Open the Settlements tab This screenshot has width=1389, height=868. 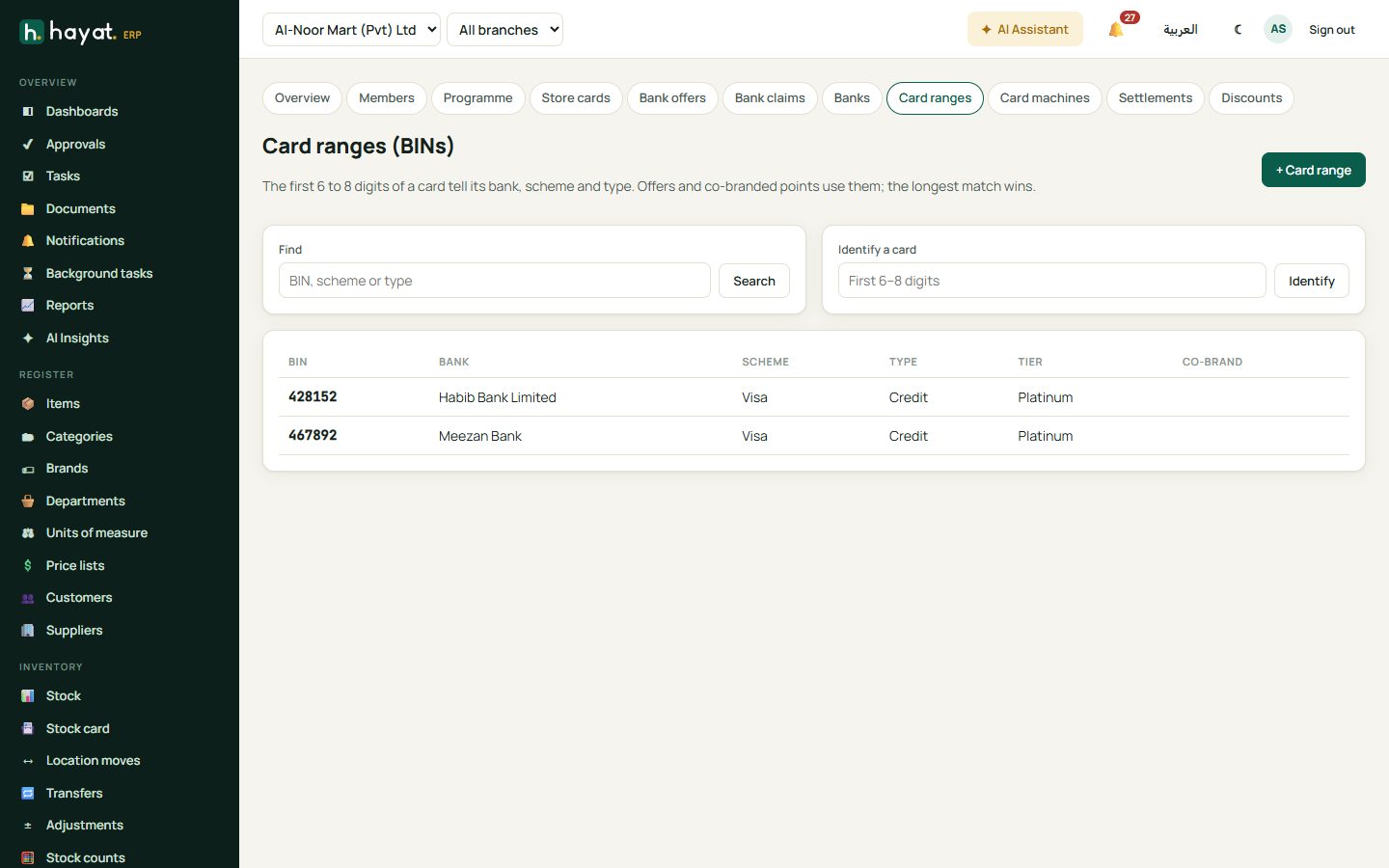click(x=1156, y=98)
